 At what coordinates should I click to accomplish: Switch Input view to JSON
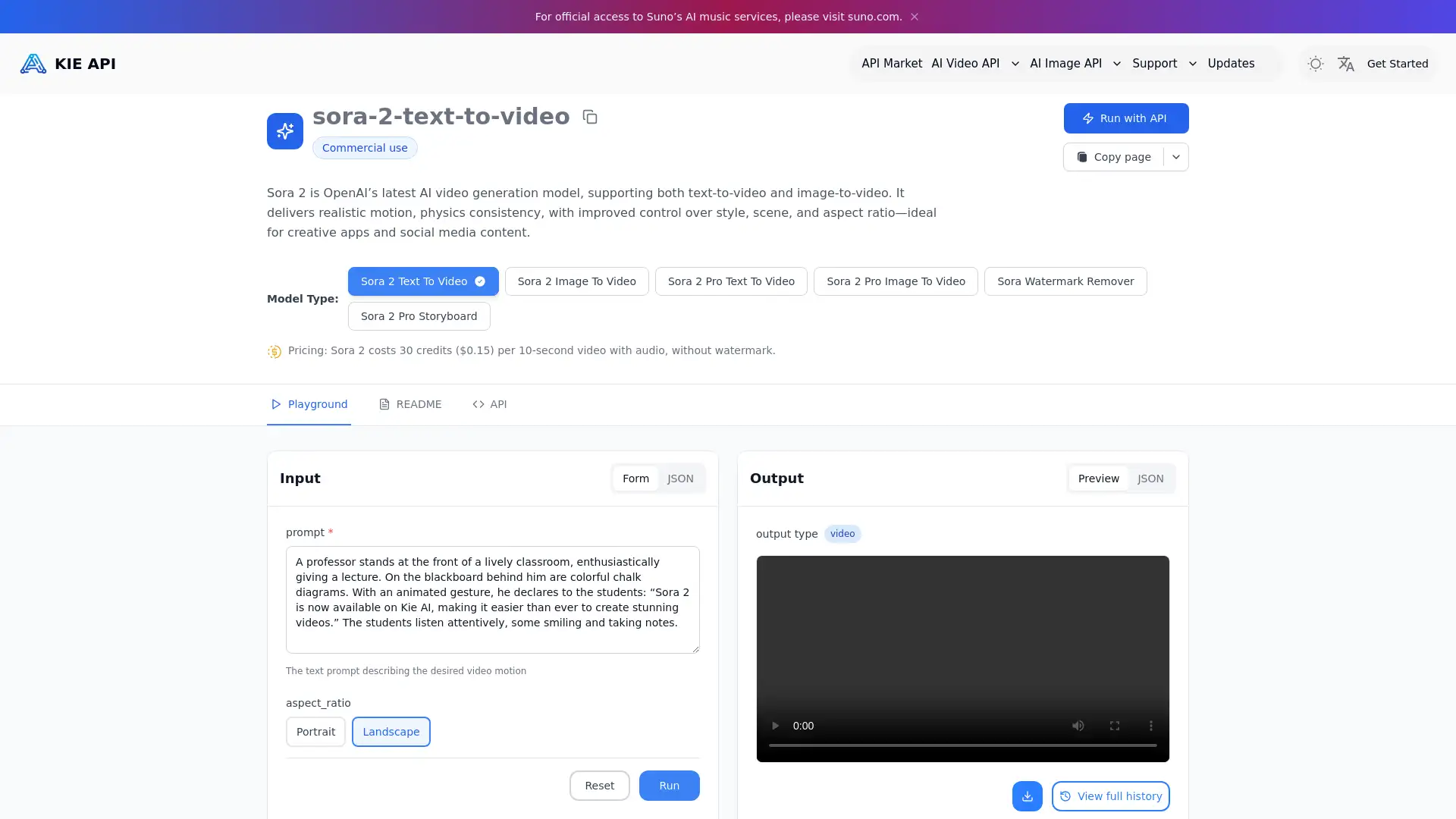[680, 479]
